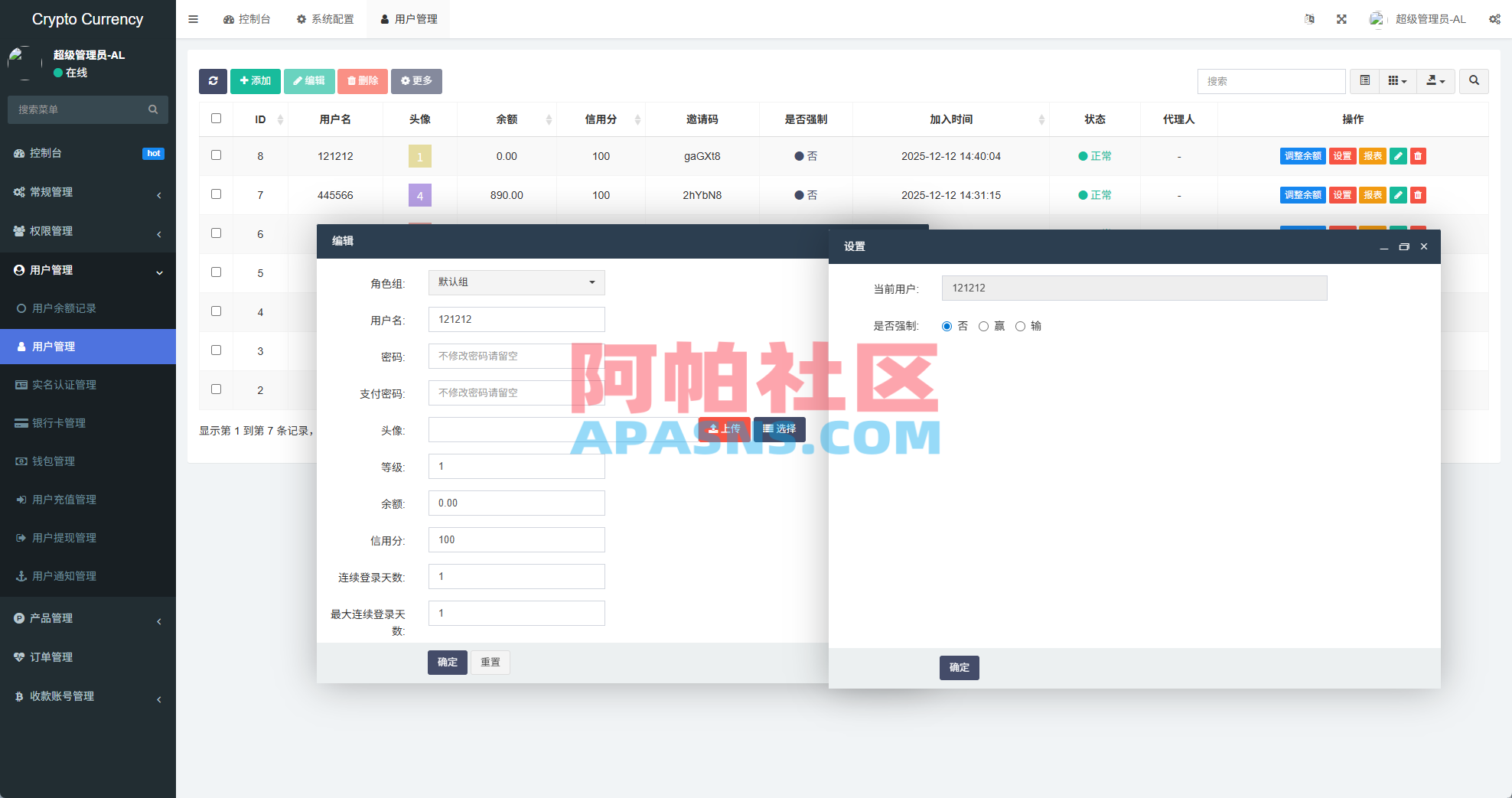
Task: Open settings cogs icon at top right
Action: [x=1494, y=19]
